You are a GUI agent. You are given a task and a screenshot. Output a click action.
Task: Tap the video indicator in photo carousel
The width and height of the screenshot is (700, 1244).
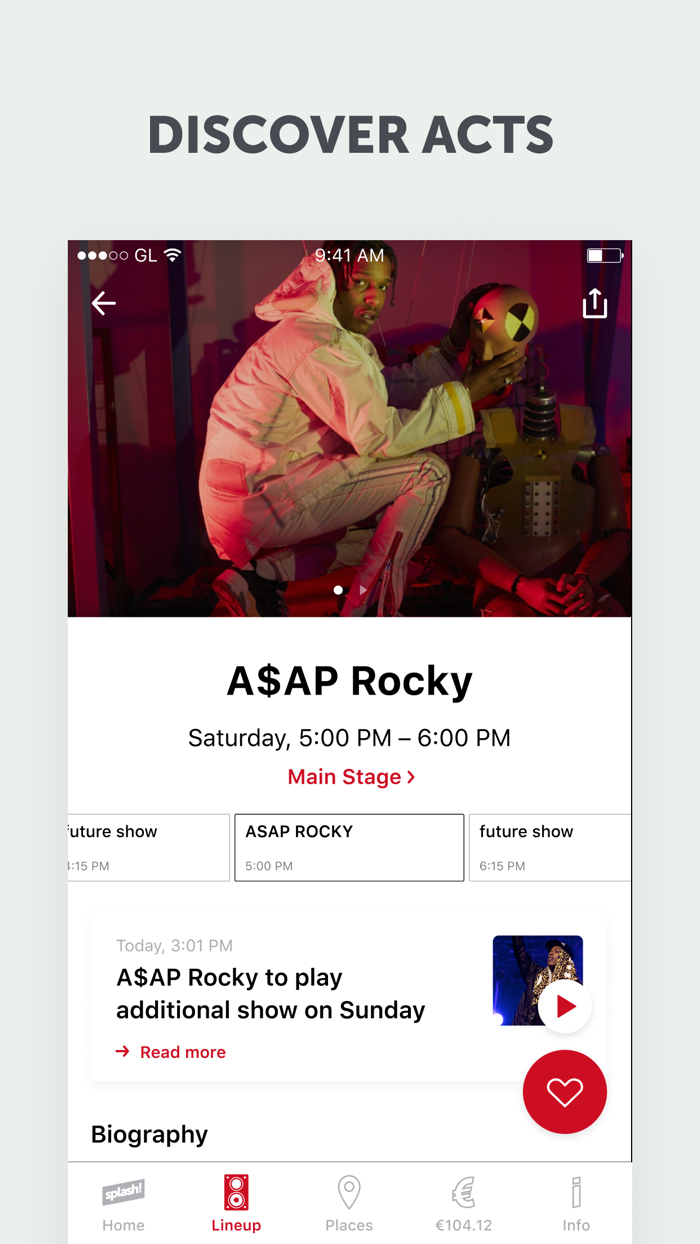tap(362, 590)
